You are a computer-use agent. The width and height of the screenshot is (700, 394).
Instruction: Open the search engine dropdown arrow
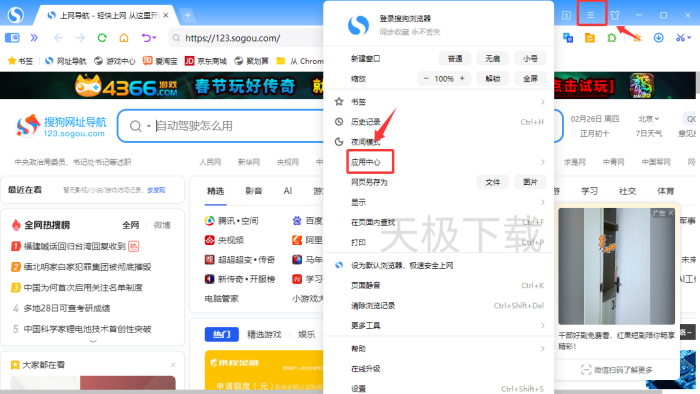[x=148, y=127]
